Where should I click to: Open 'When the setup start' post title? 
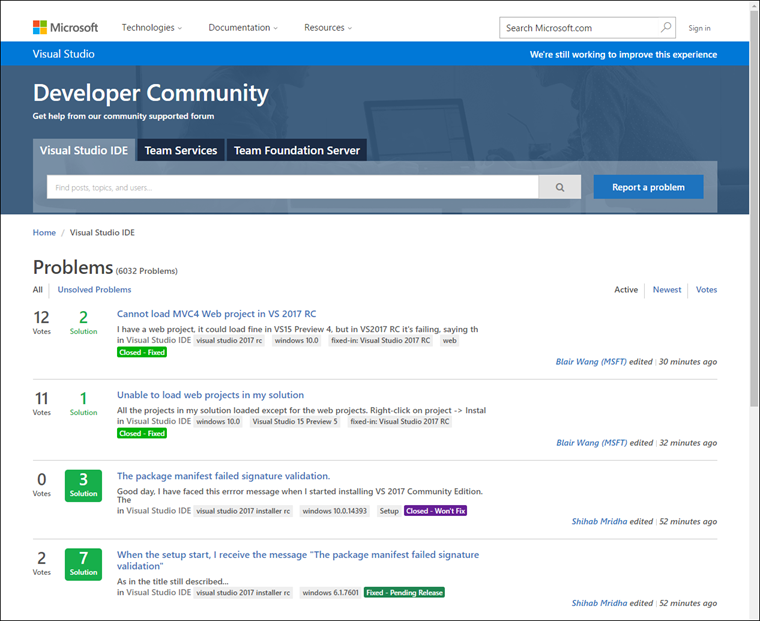(x=298, y=560)
